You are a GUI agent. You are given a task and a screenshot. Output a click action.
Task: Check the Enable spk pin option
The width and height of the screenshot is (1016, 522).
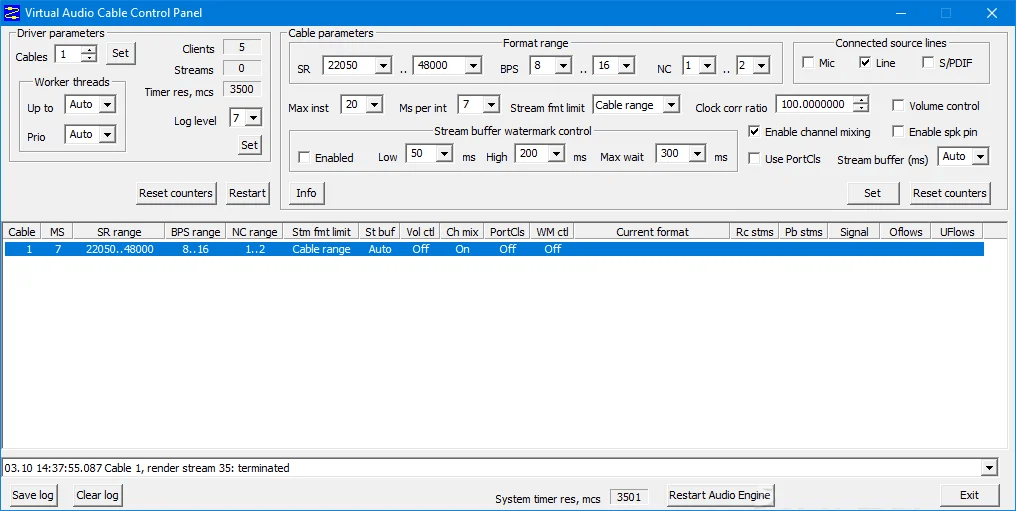(x=898, y=131)
